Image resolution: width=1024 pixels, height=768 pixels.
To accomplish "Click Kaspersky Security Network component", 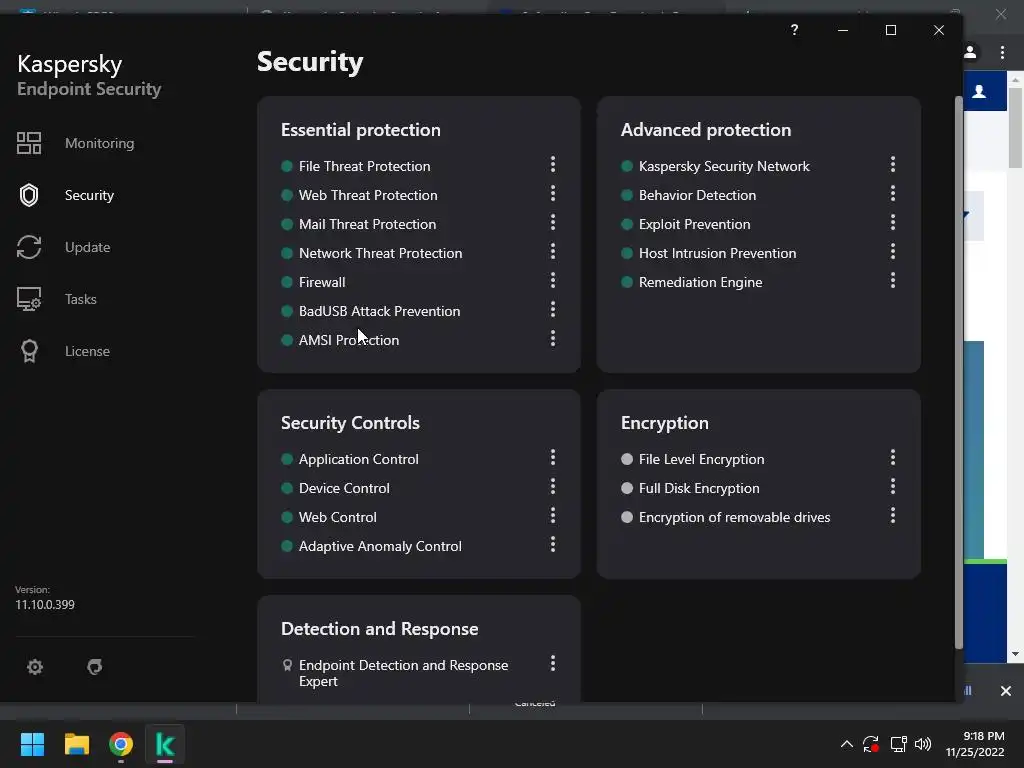I will point(724,167).
